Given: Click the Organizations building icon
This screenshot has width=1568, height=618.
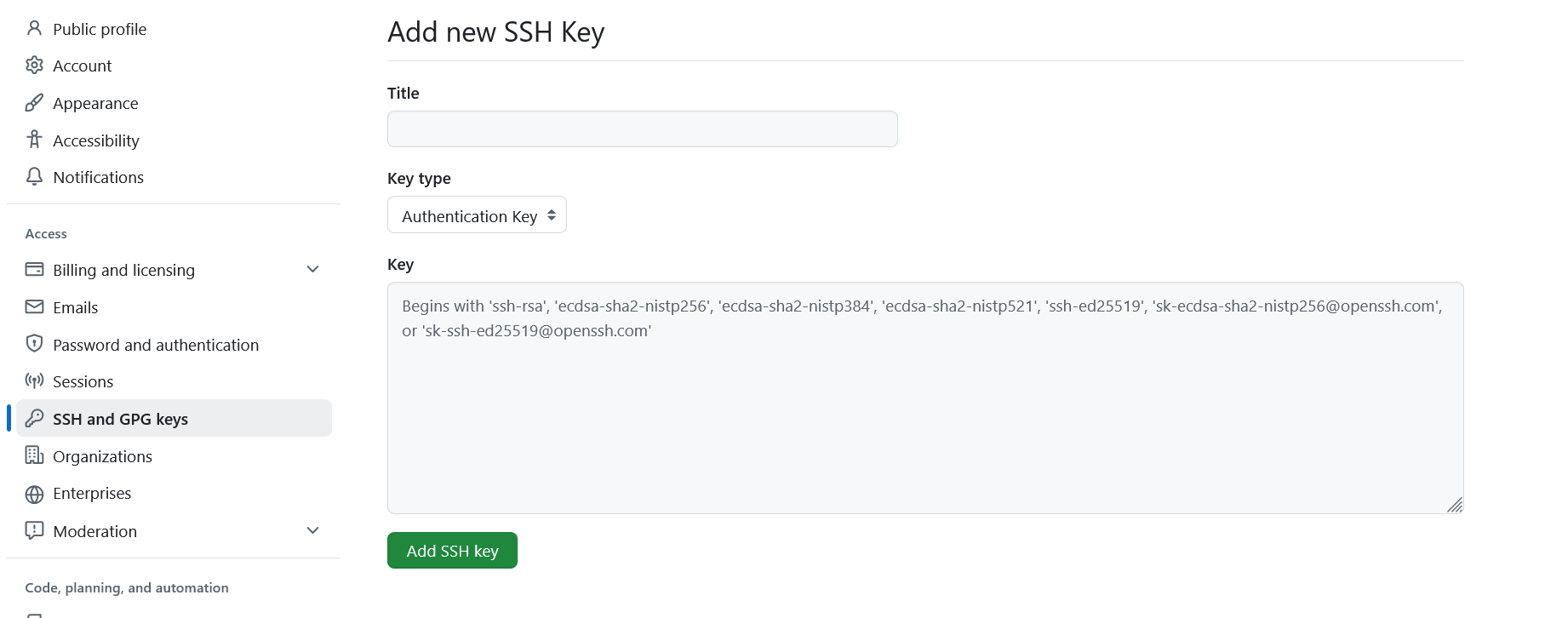Looking at the screenshot, I should [x=34, y=455].
